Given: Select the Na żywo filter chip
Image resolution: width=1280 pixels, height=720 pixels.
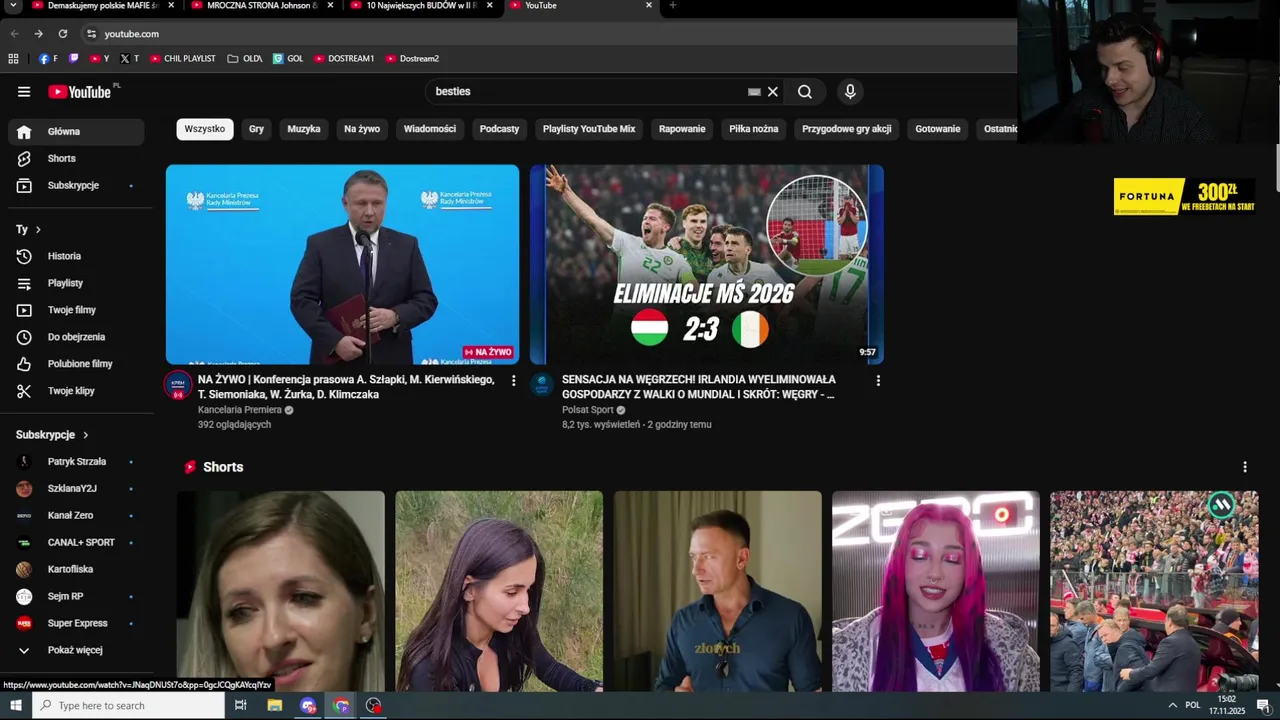Looking at the screenshot, I should 362,129.
